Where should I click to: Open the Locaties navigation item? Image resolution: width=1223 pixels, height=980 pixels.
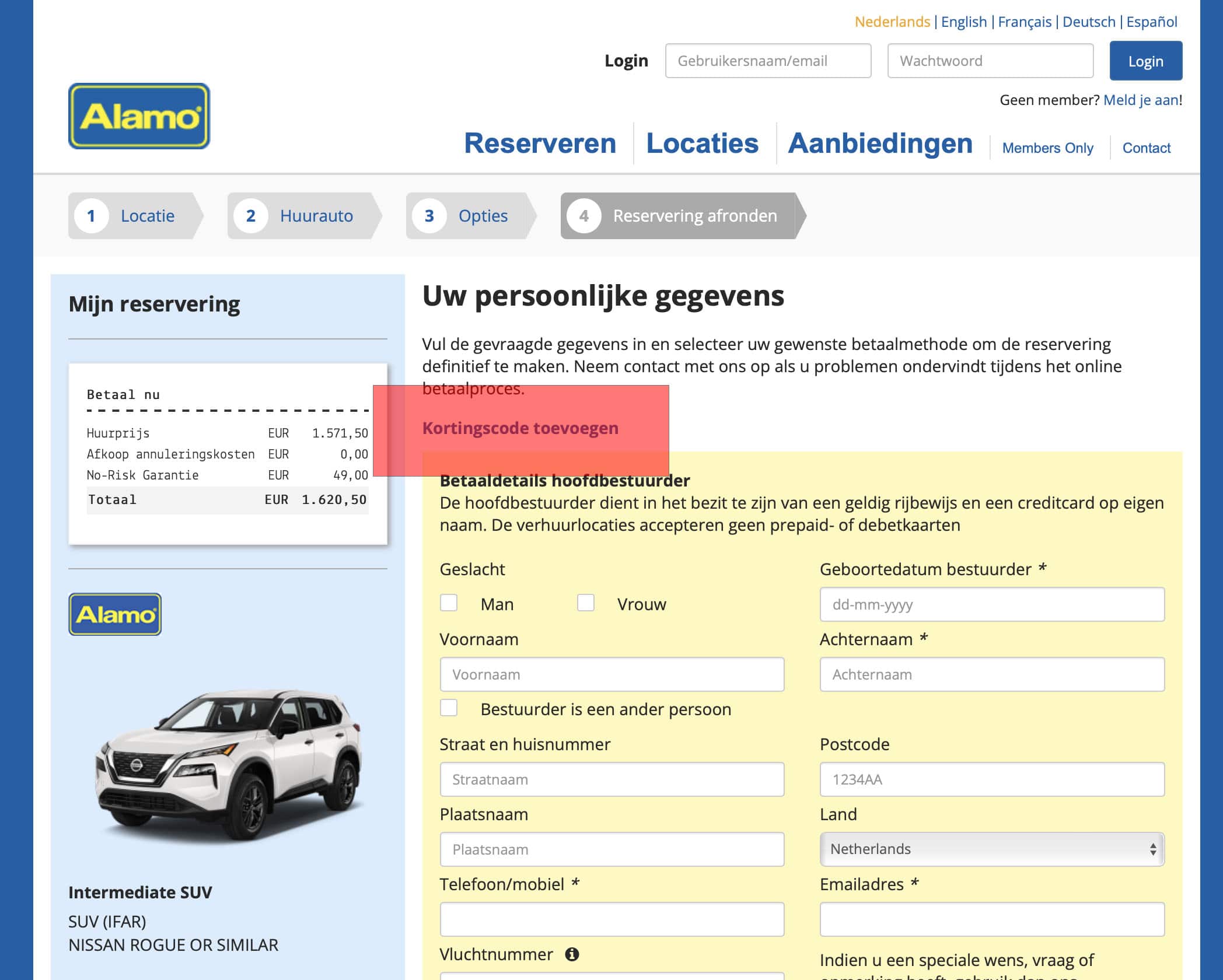[x=703, y=143]
